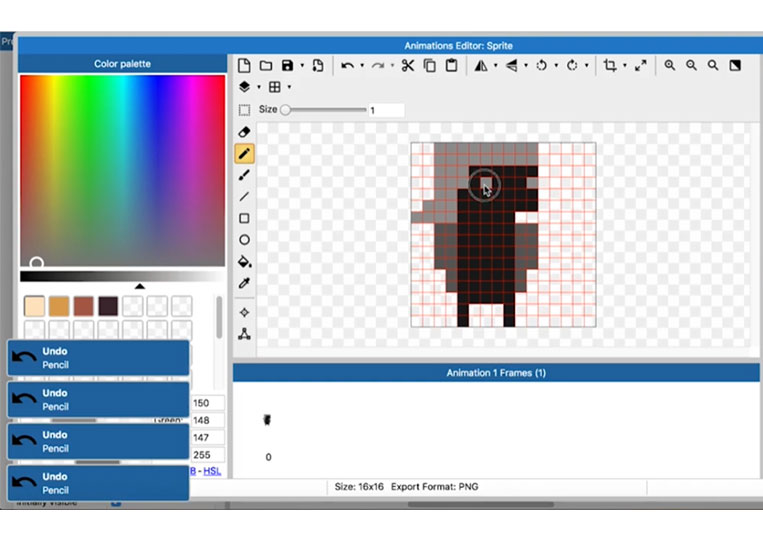Click the Size slider handle
This screenshot has width=763, height=541.
[x=286, y=110]
